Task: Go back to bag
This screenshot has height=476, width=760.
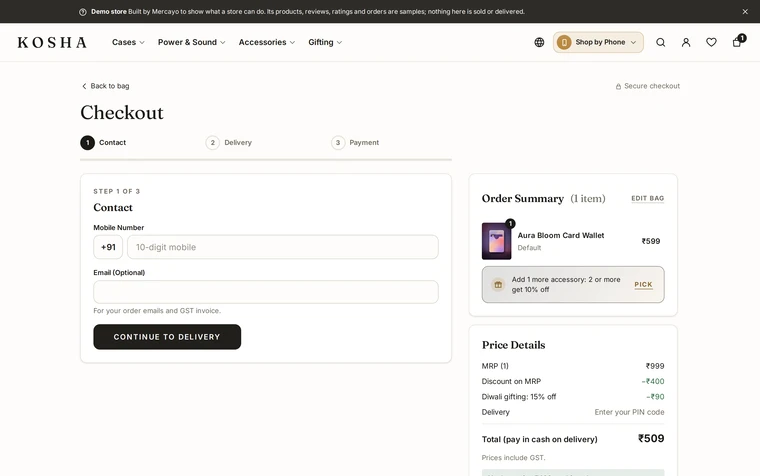Action: click(105, 86)
